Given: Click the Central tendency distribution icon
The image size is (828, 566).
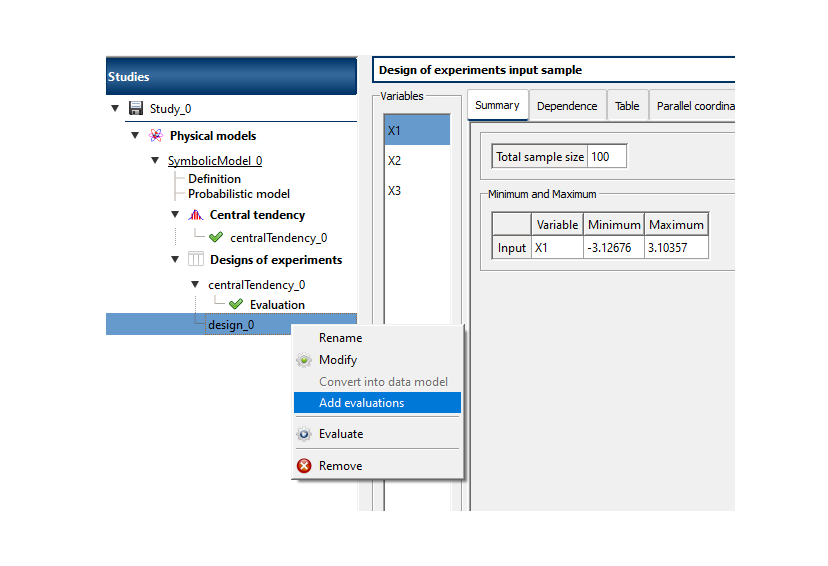Looking at the screenshot, I should pos(195,215).
